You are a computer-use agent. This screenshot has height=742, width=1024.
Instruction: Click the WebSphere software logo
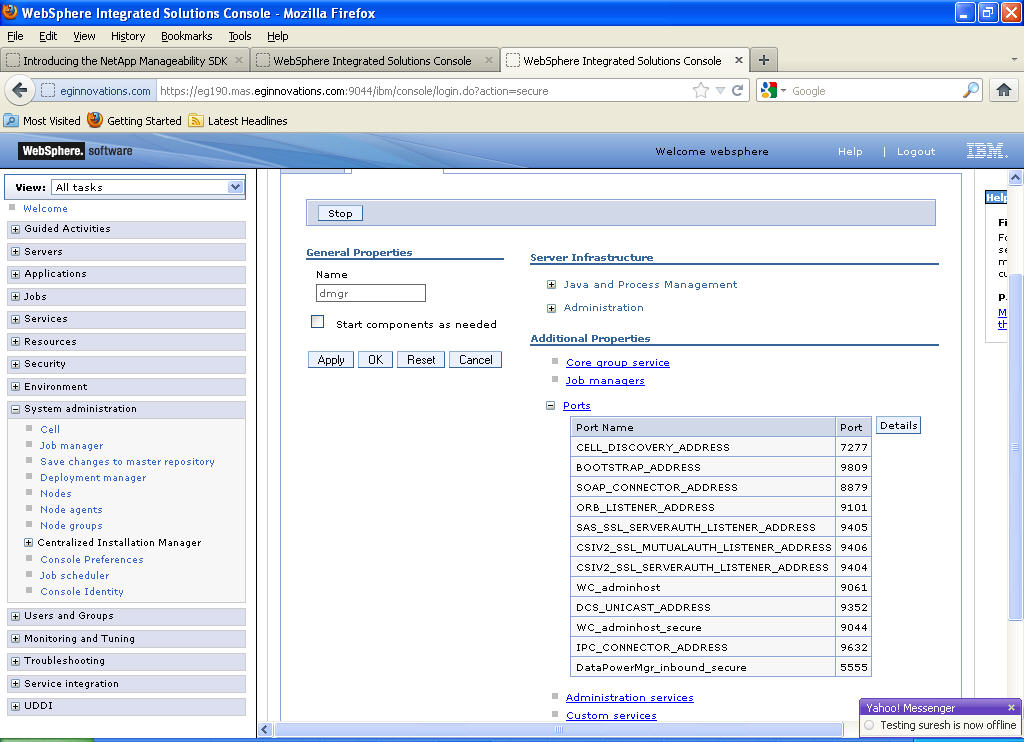[x=76, y=151]
